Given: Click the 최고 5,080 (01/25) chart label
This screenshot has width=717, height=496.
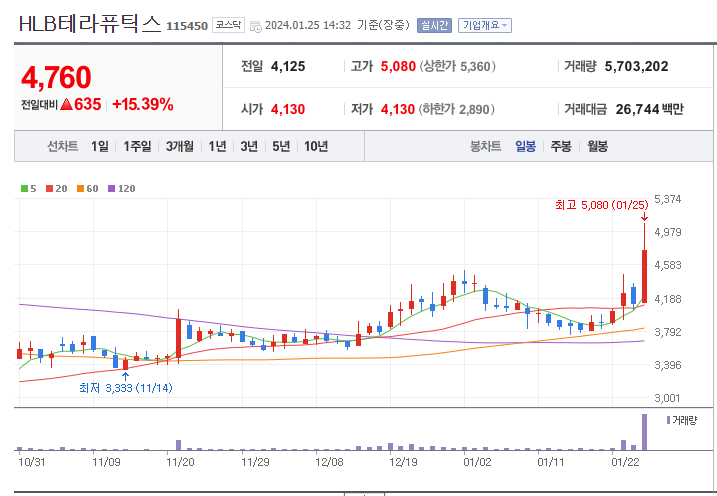Looking at the screenshot, I should pos(601,205).
